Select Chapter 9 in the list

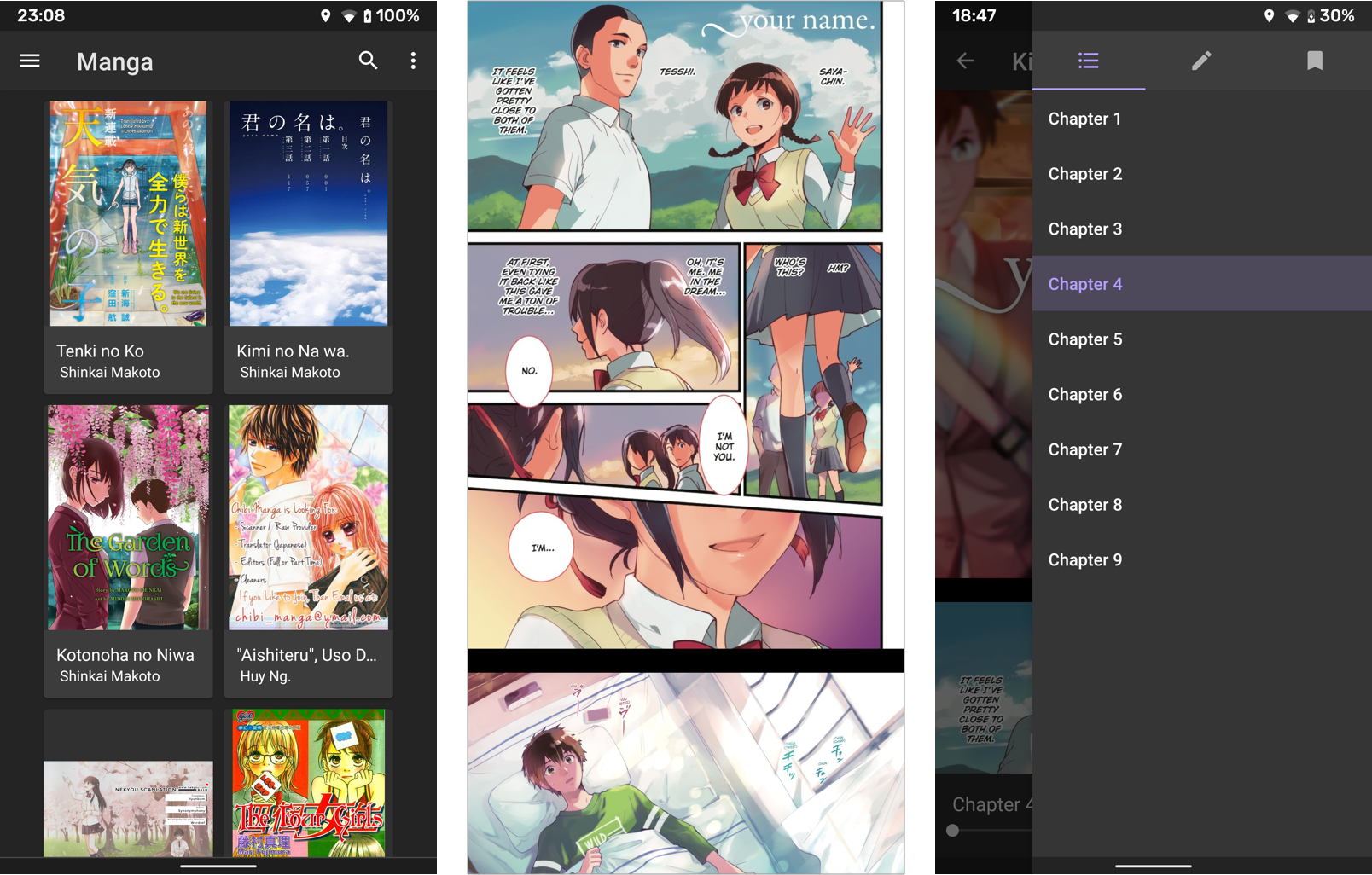pos(1202,560)
